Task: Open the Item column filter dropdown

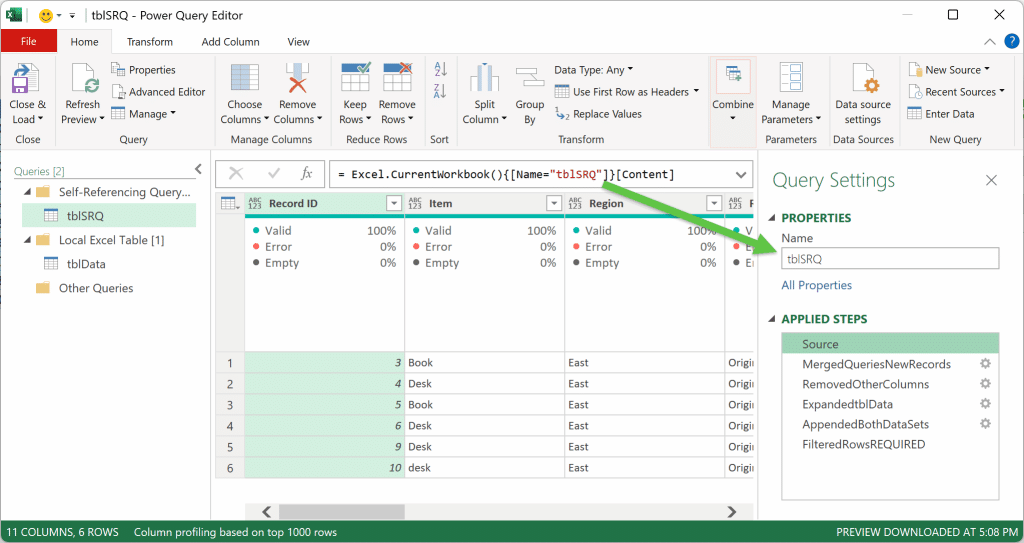Action: coord(554,204)
